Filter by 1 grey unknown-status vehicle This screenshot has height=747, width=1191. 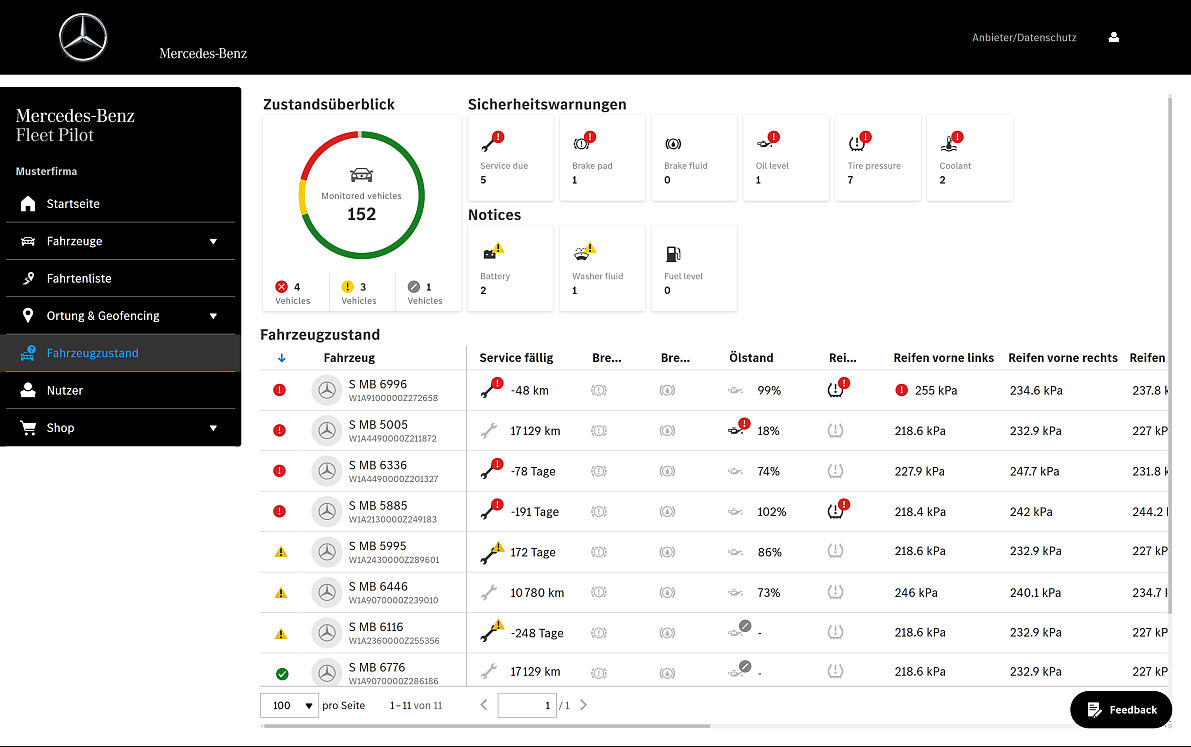[426, 293]
